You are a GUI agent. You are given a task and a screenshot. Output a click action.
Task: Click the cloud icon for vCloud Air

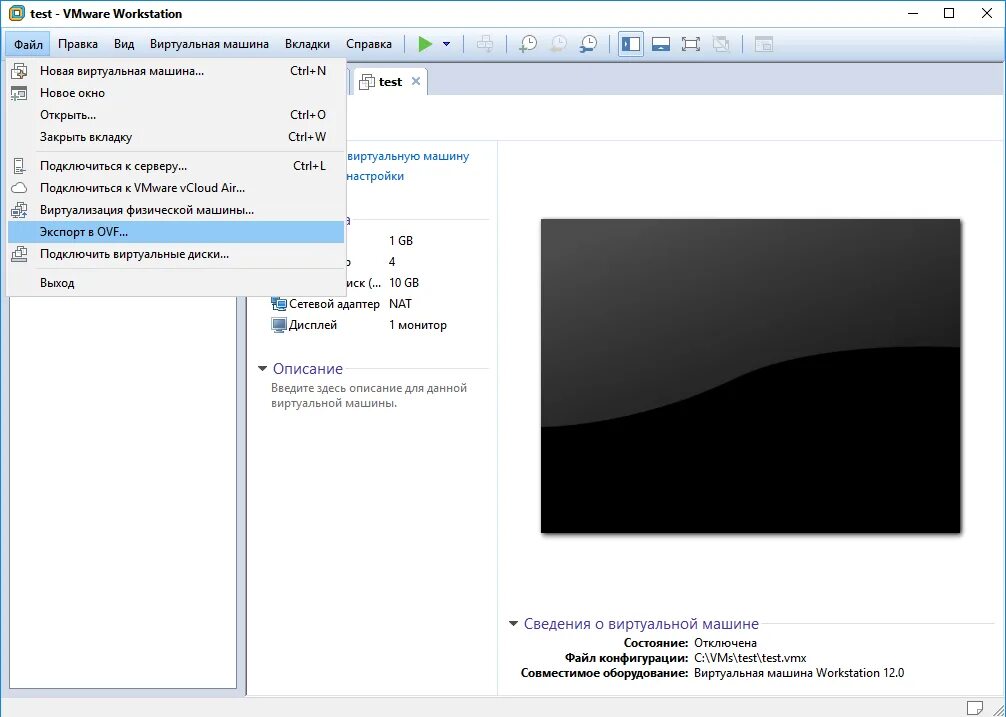[x=19, y=188]
